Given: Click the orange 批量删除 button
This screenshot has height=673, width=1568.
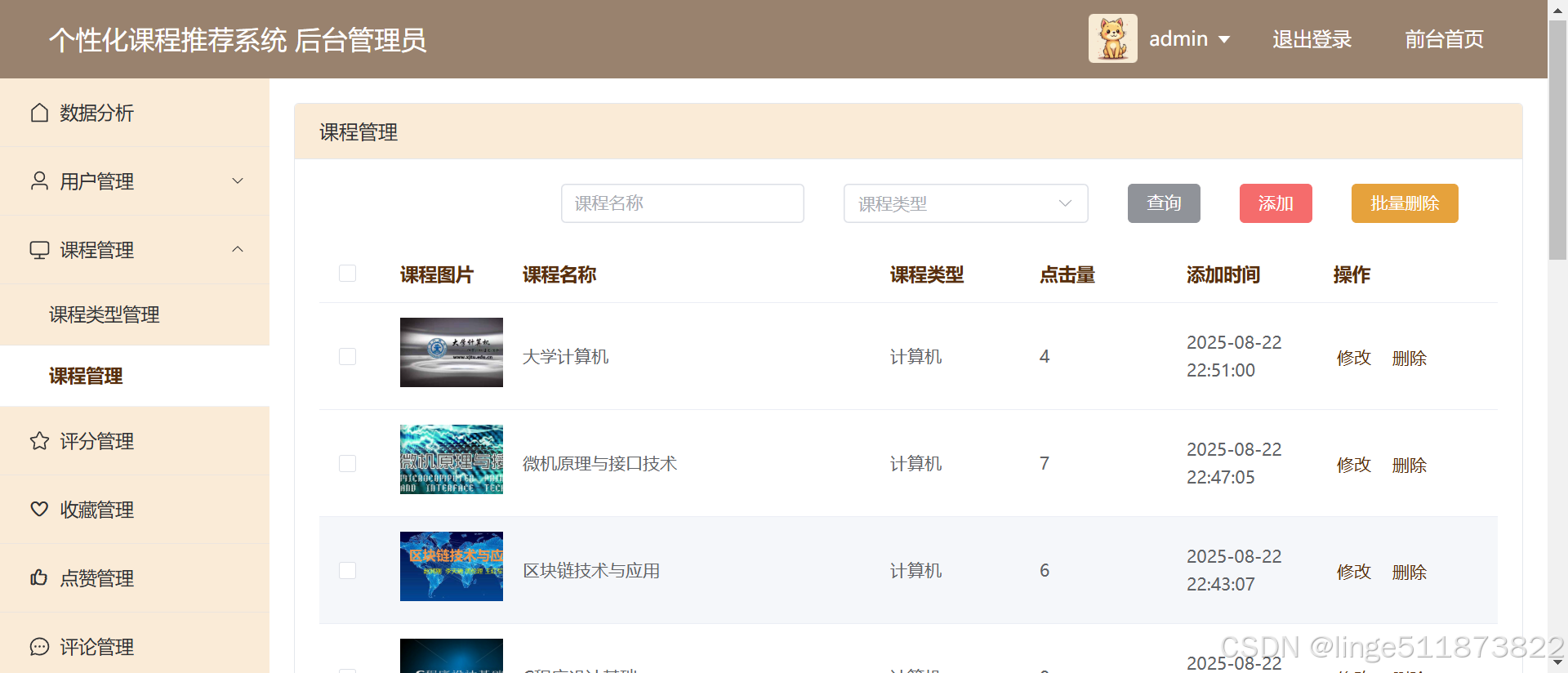Looking at the screenshot, I should [x=1405, y=203].
